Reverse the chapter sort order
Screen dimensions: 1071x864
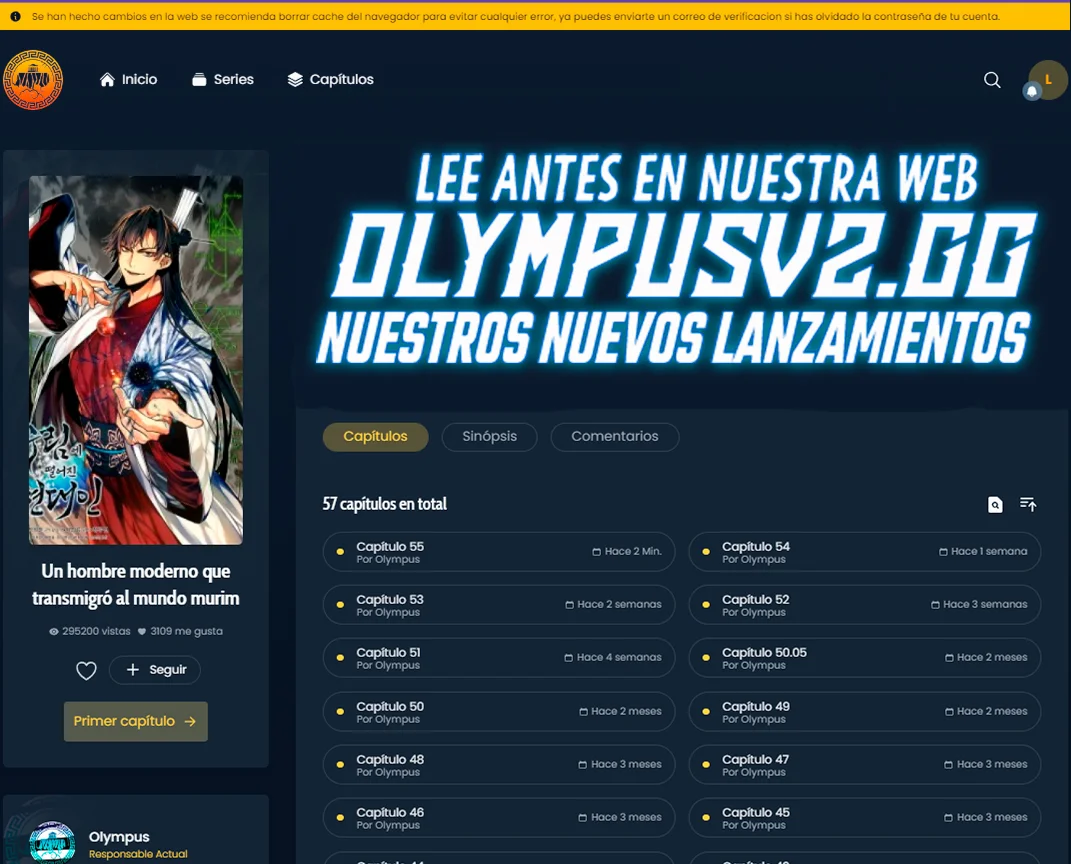[1028, 505]
